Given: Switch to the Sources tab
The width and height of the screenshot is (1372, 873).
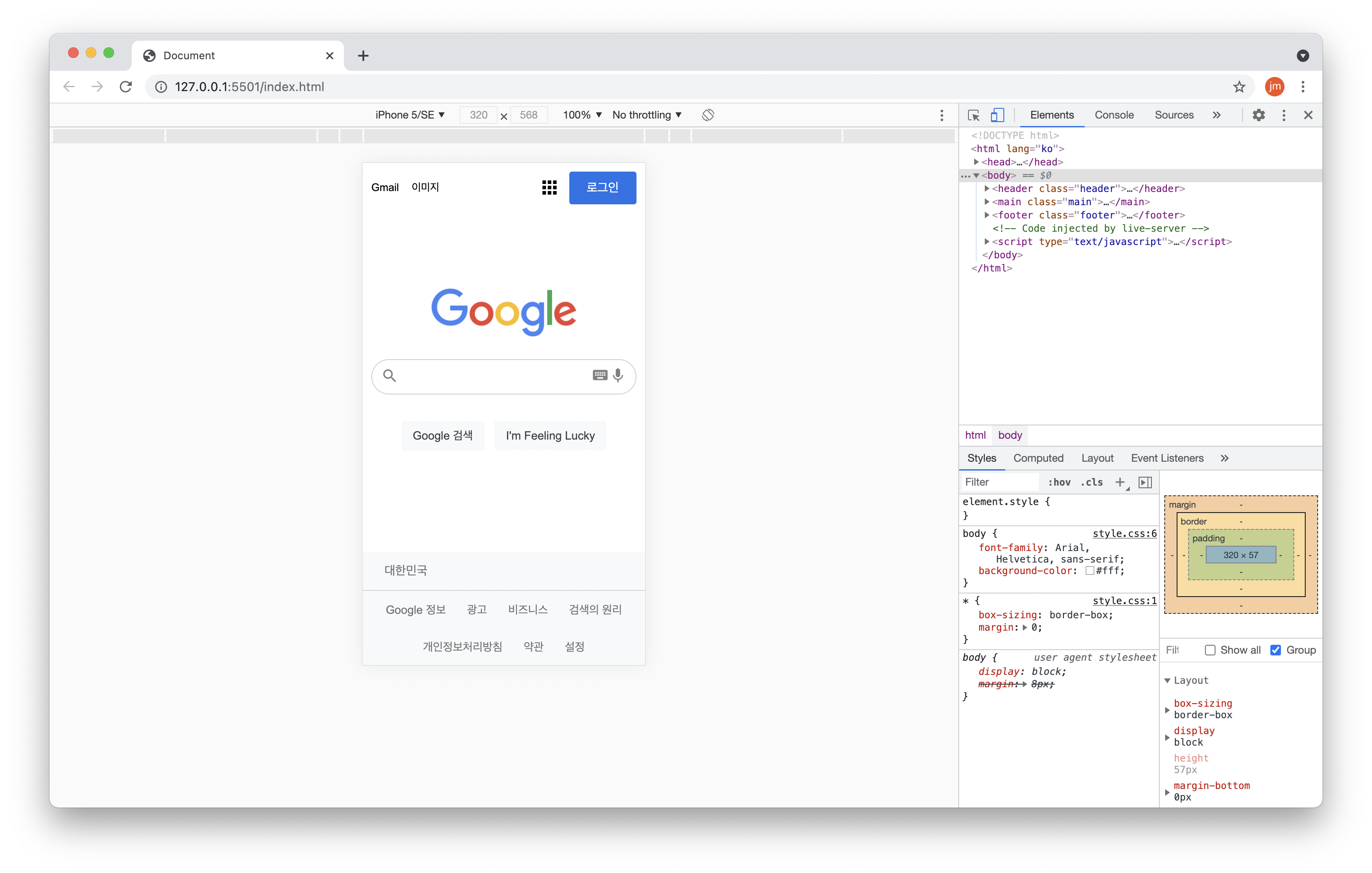Looking at the screenshot, I should pyautogui.click(x=1174, y=115).
